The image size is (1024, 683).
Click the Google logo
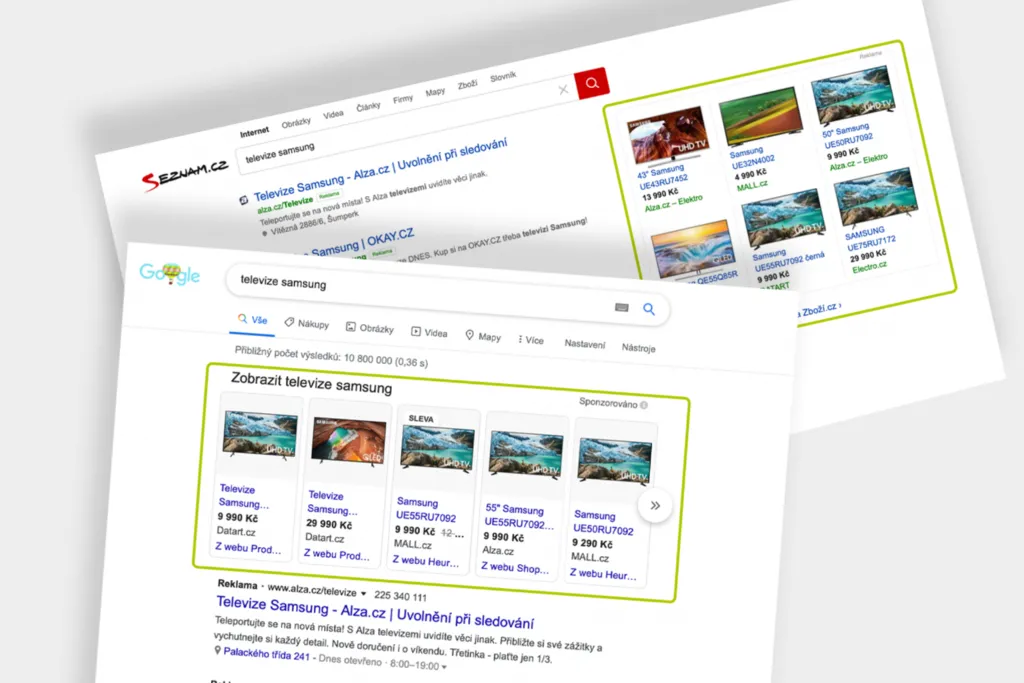click(172, 273)
